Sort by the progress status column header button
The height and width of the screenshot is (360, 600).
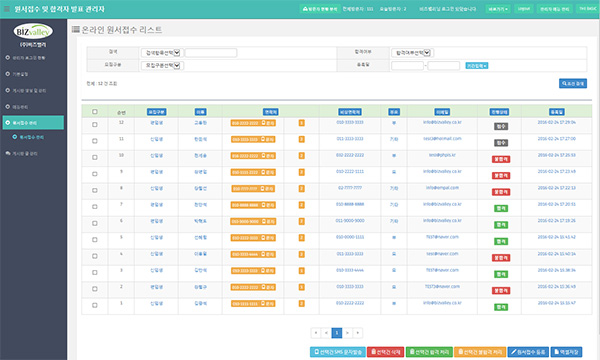coord(499,112)
